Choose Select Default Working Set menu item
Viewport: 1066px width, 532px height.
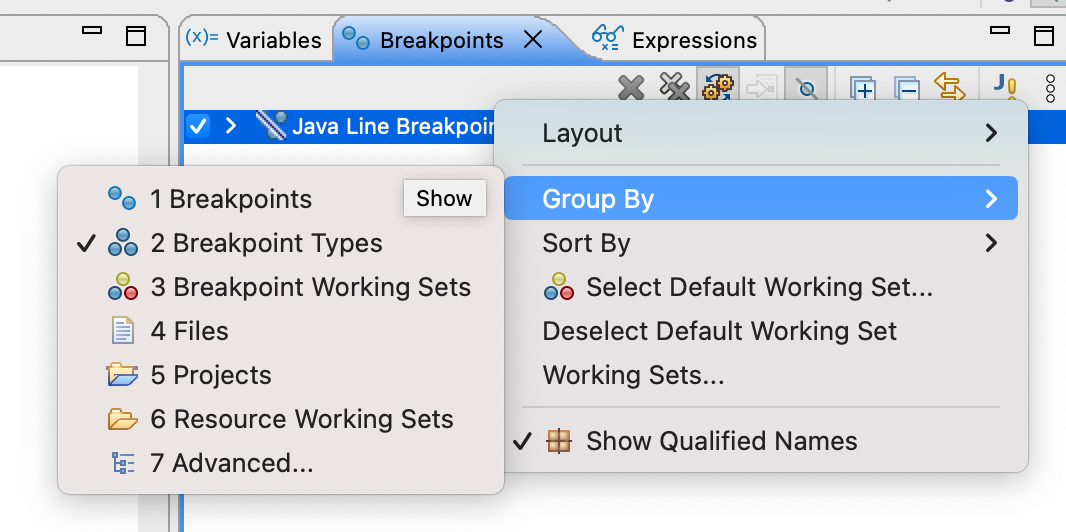pos(759,287)
